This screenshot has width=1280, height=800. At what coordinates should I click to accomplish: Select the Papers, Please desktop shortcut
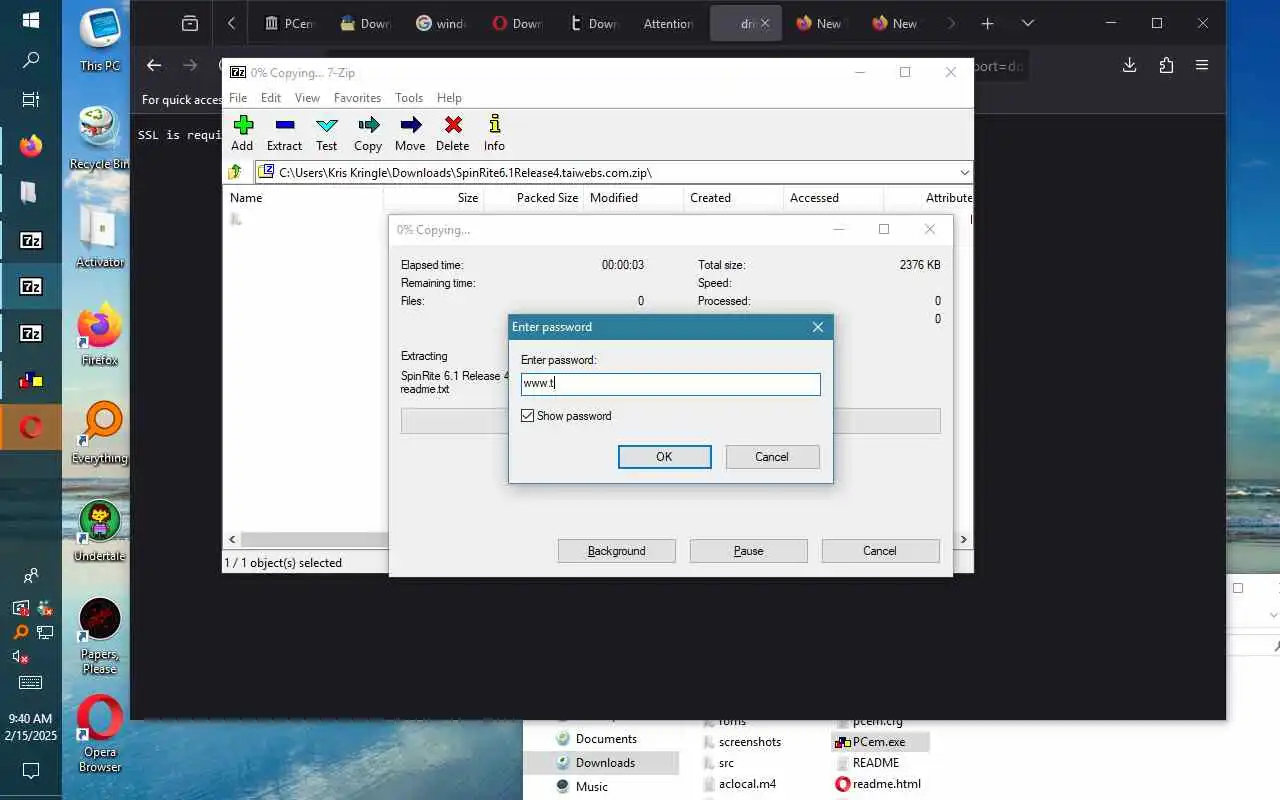(x=99, y=636)
